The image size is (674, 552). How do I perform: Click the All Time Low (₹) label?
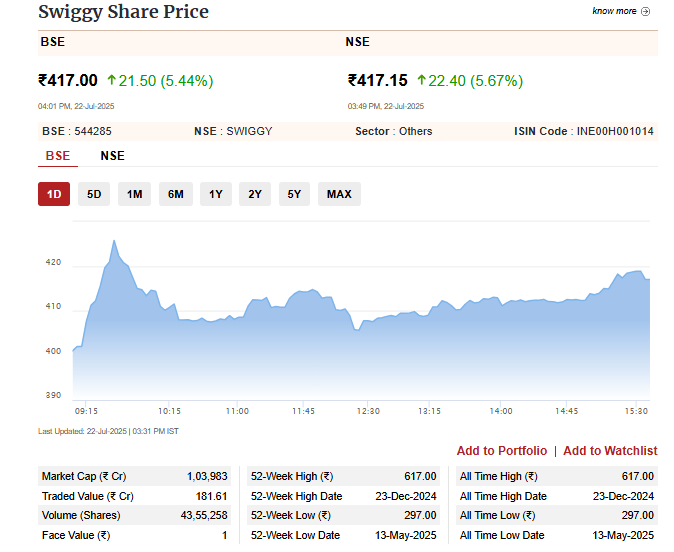pos(498,515)
